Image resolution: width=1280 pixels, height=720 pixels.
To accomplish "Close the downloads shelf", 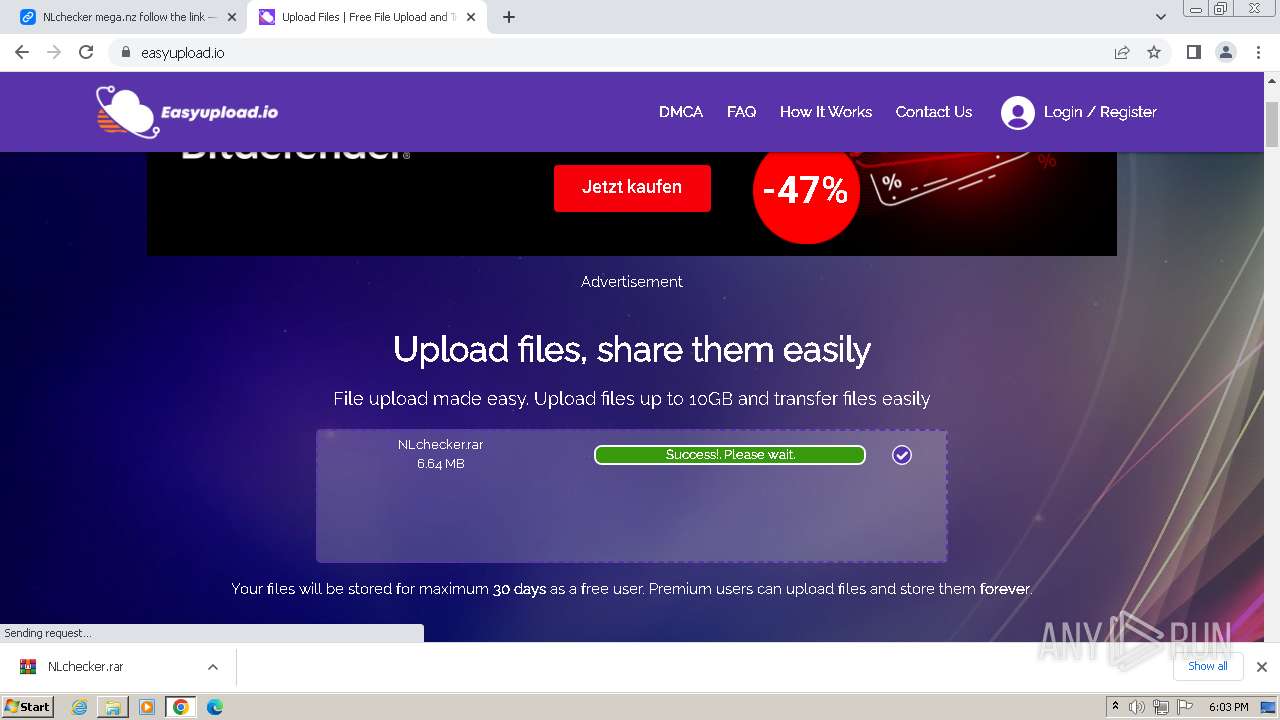I will coord(1262,667).
